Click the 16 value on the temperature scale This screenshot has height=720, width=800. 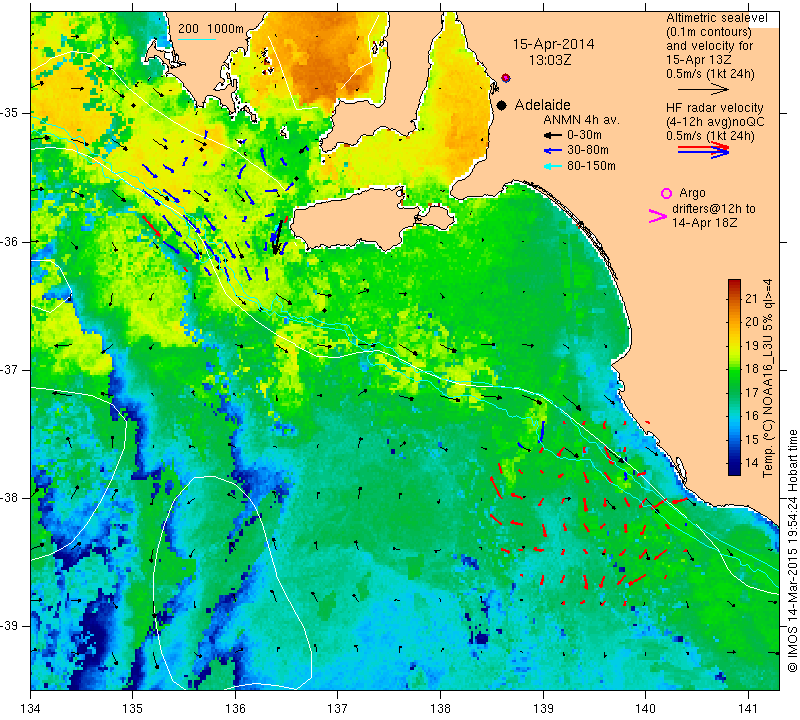coord(752,416)
